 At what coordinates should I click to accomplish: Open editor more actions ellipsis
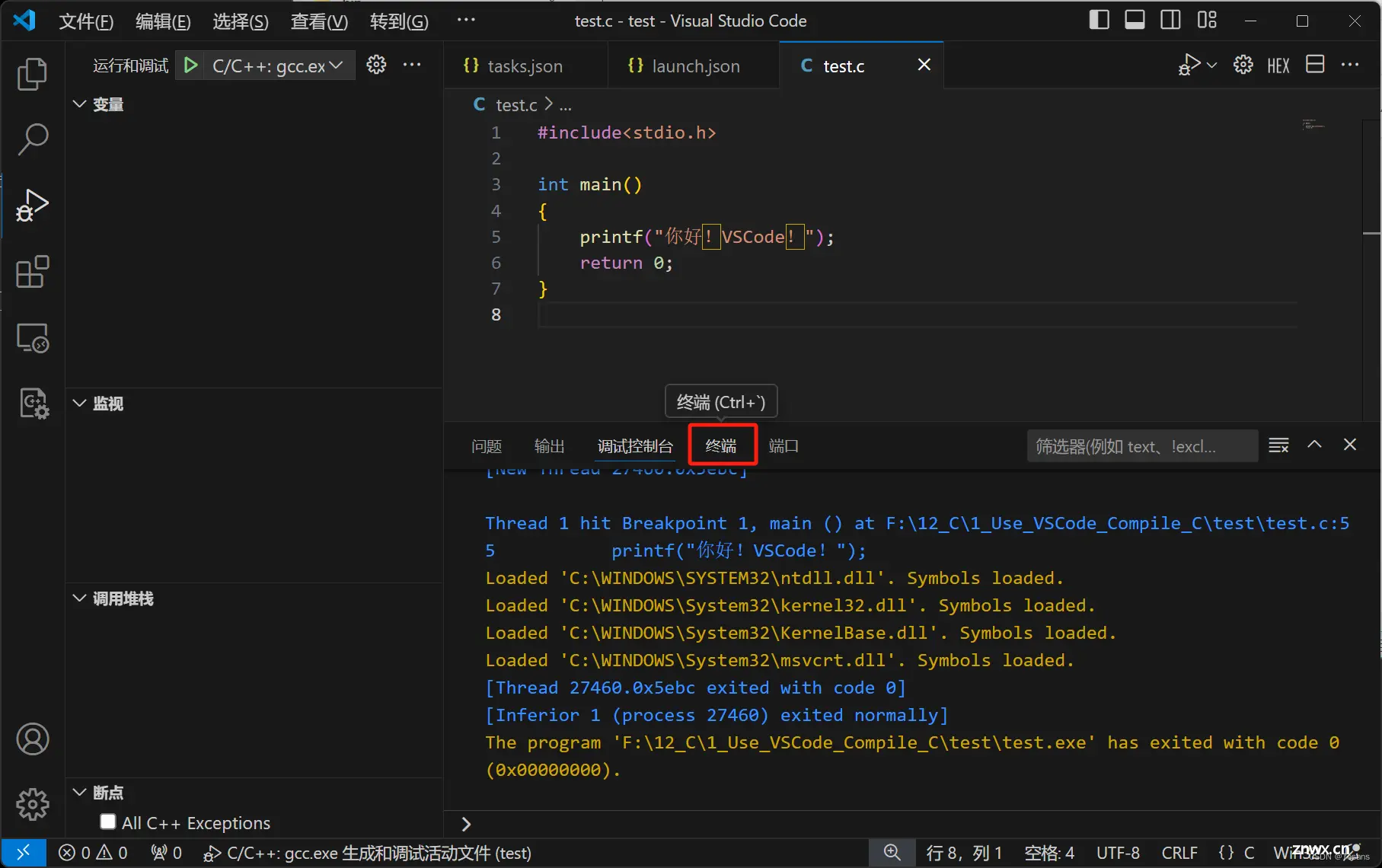[x=1350, y=65]
